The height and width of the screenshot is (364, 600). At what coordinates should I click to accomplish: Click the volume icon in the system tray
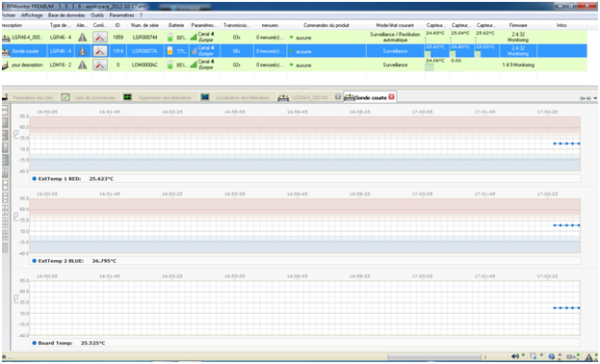pos(515,356)
